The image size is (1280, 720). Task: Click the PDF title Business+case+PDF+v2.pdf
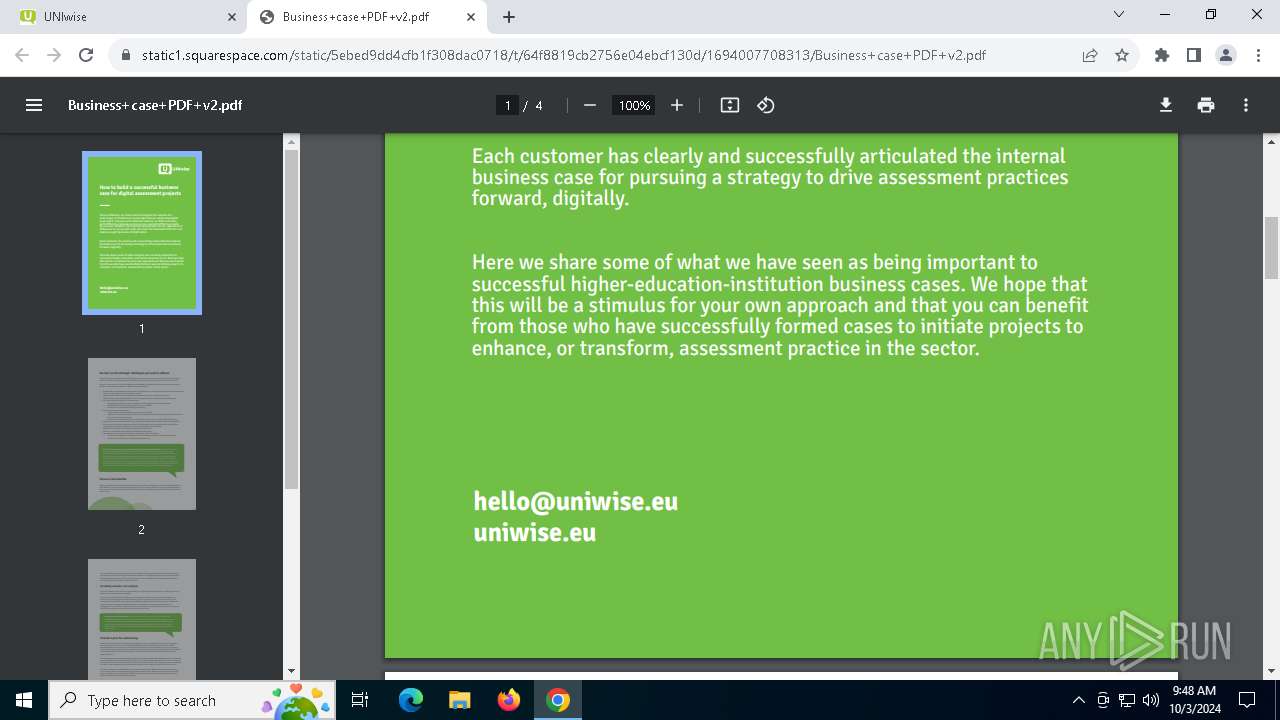[x=155, y=105]
